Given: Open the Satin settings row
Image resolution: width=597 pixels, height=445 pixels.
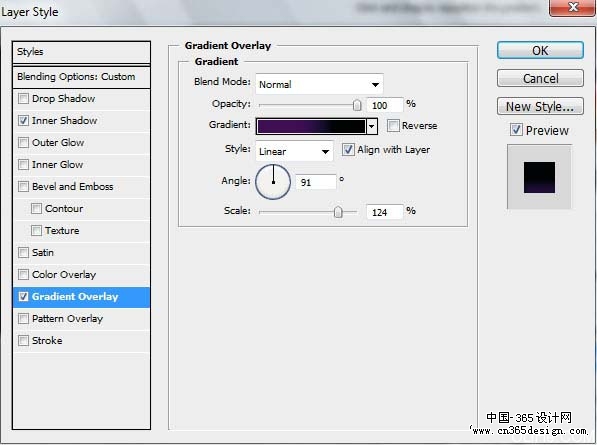Looking at the screenshot, I should (x=81, y=253).
